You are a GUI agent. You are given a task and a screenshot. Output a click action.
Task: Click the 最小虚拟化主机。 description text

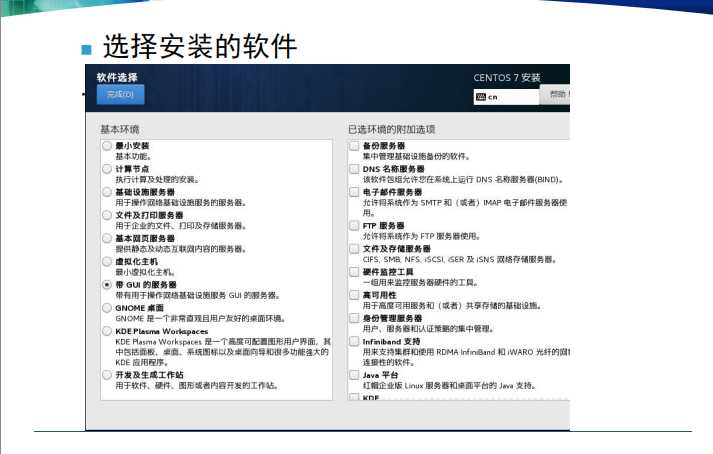[145, 272]
